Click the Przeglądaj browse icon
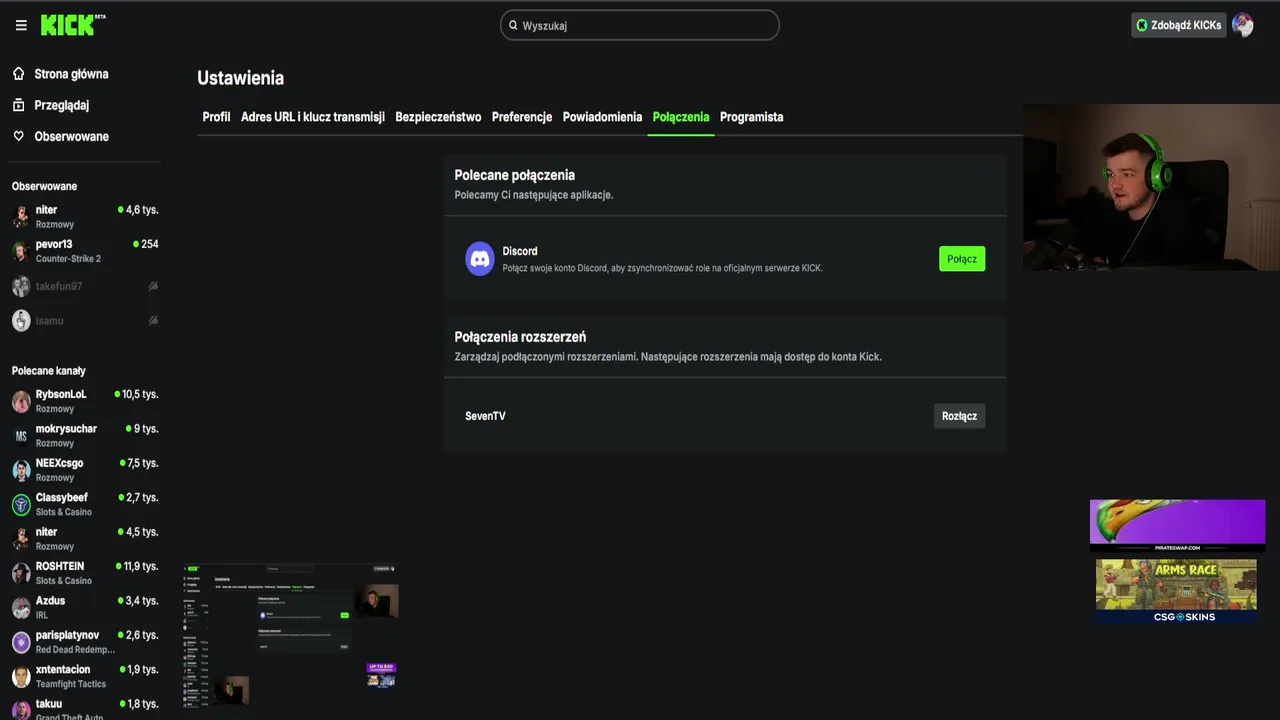The height and width of the screenshot is (720, 1280). click(19, 105)
